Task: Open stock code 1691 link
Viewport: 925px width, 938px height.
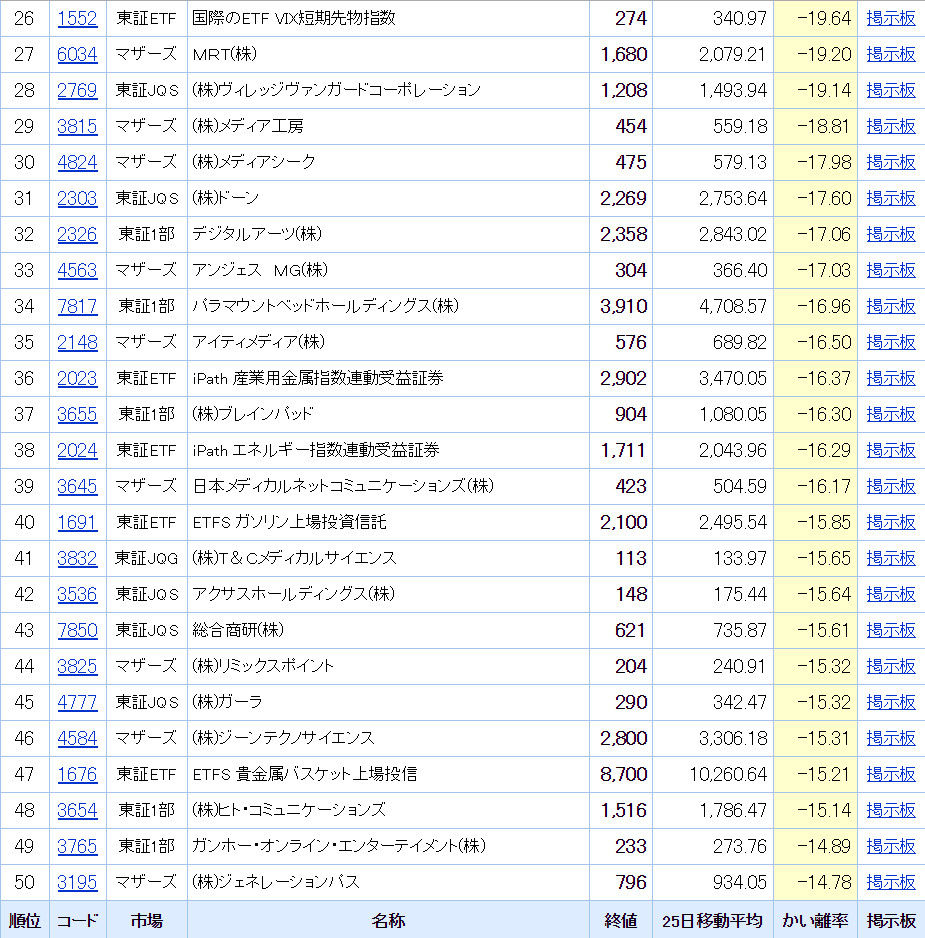Action: tap(77, 522)
